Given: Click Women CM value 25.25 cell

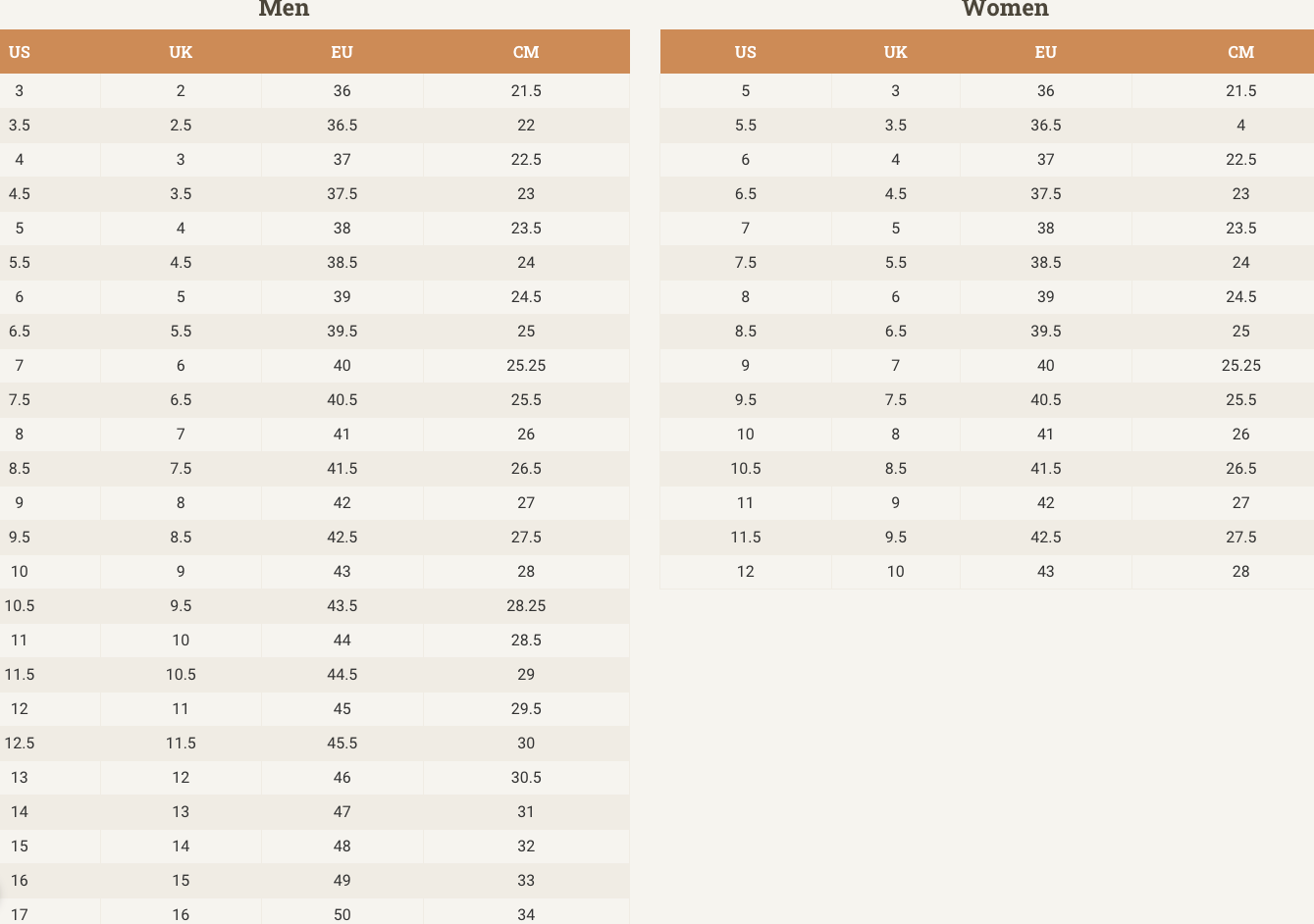Looking at the screenshot, I should pyautogui.click(x=1240, y=366).
